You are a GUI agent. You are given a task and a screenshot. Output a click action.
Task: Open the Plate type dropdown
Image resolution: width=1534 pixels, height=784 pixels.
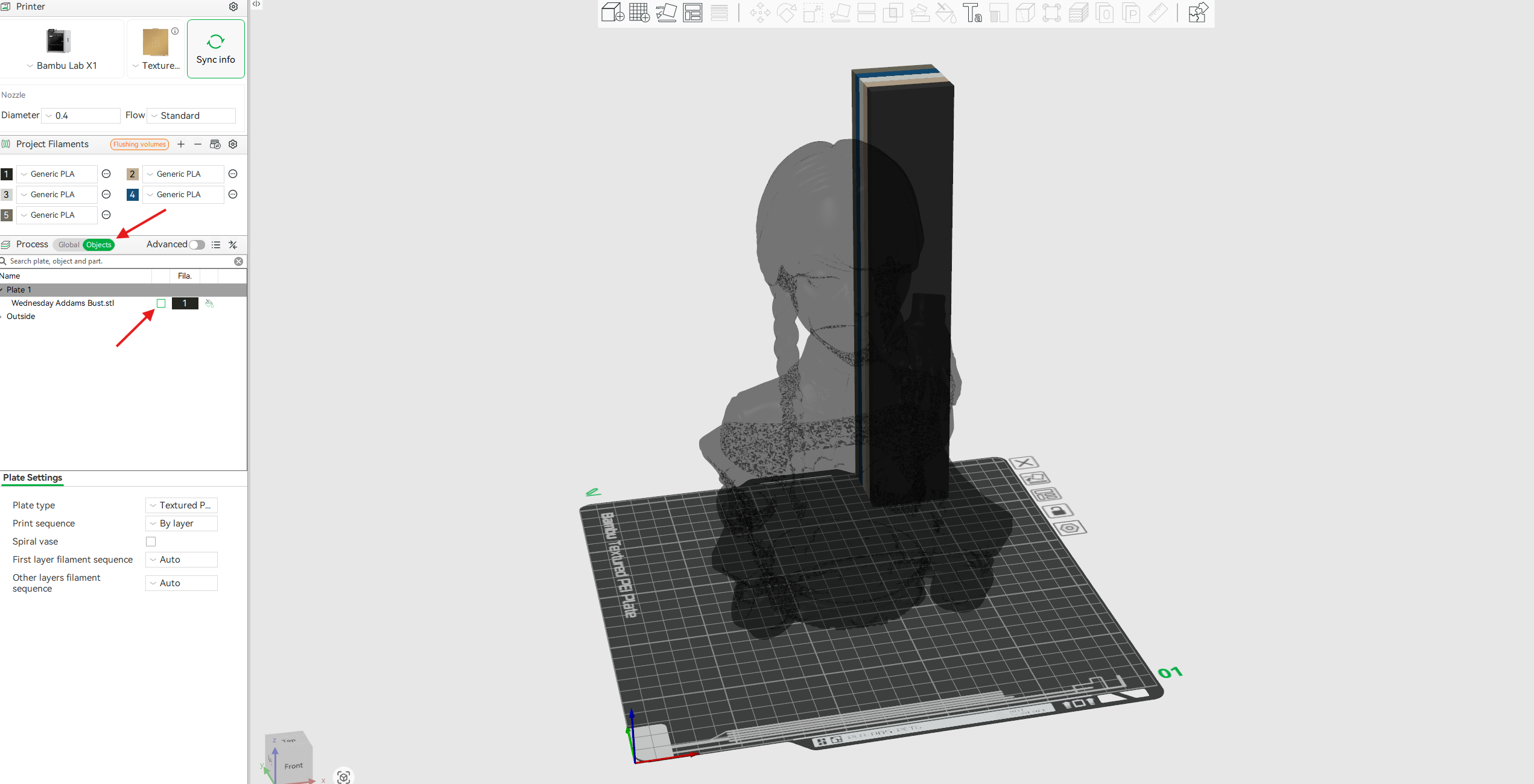(x=182, y=505)
